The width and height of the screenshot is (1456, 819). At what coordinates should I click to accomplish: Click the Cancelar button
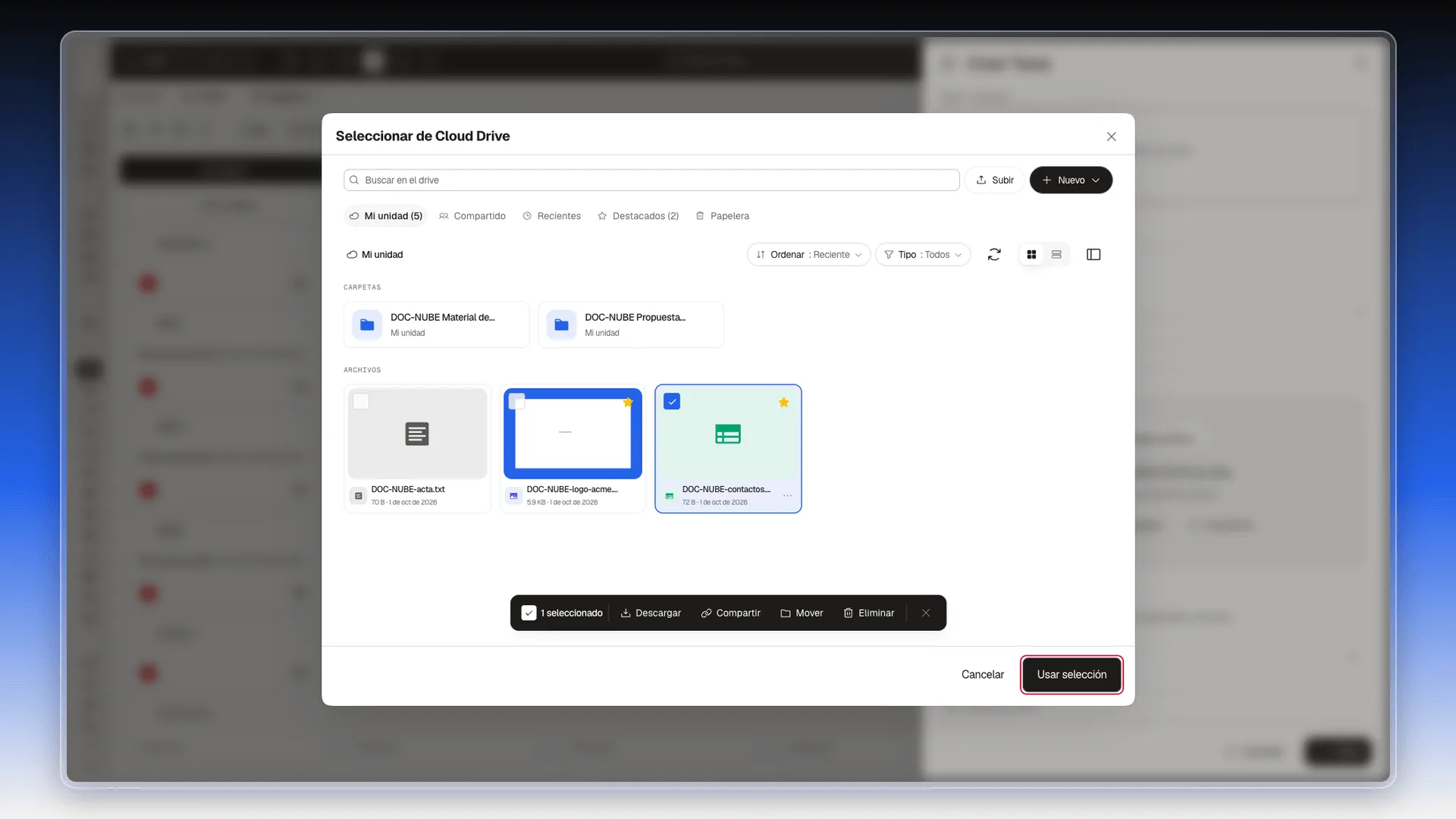(982, 675)
